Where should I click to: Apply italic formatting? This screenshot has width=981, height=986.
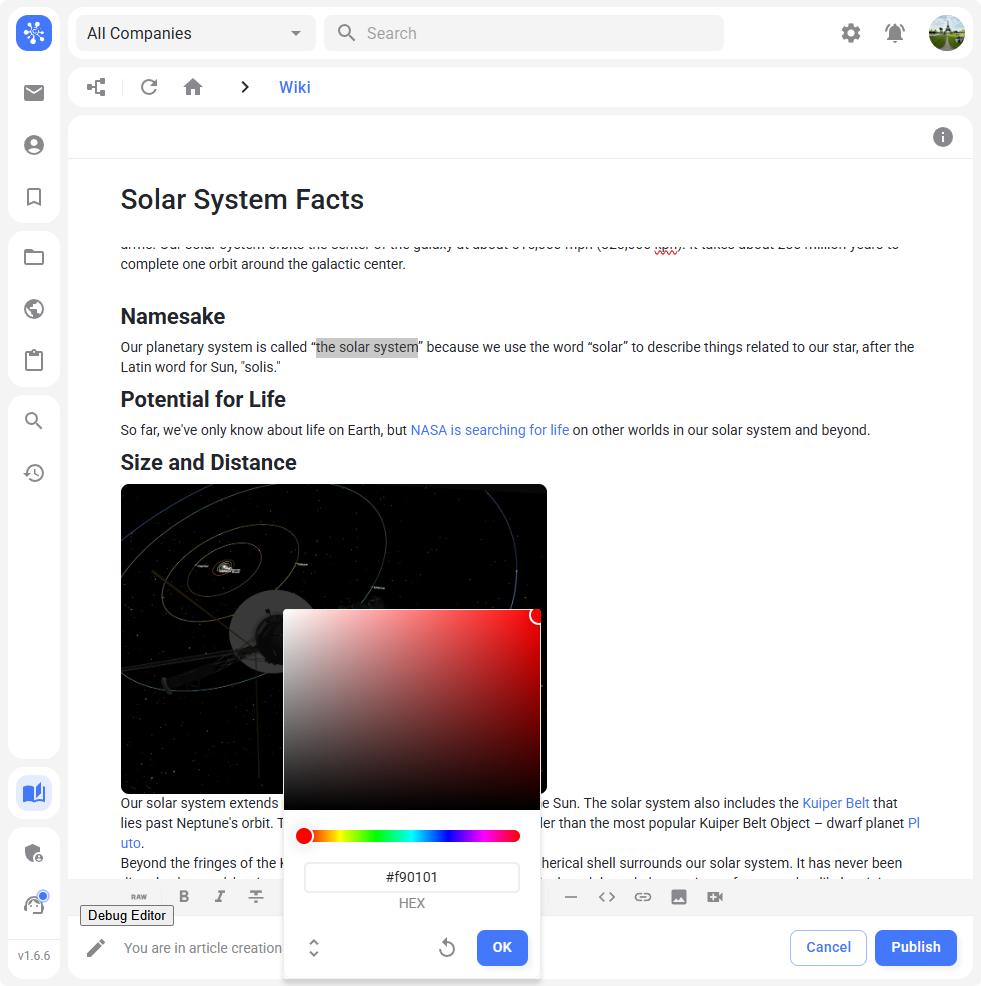pos(219,897)
